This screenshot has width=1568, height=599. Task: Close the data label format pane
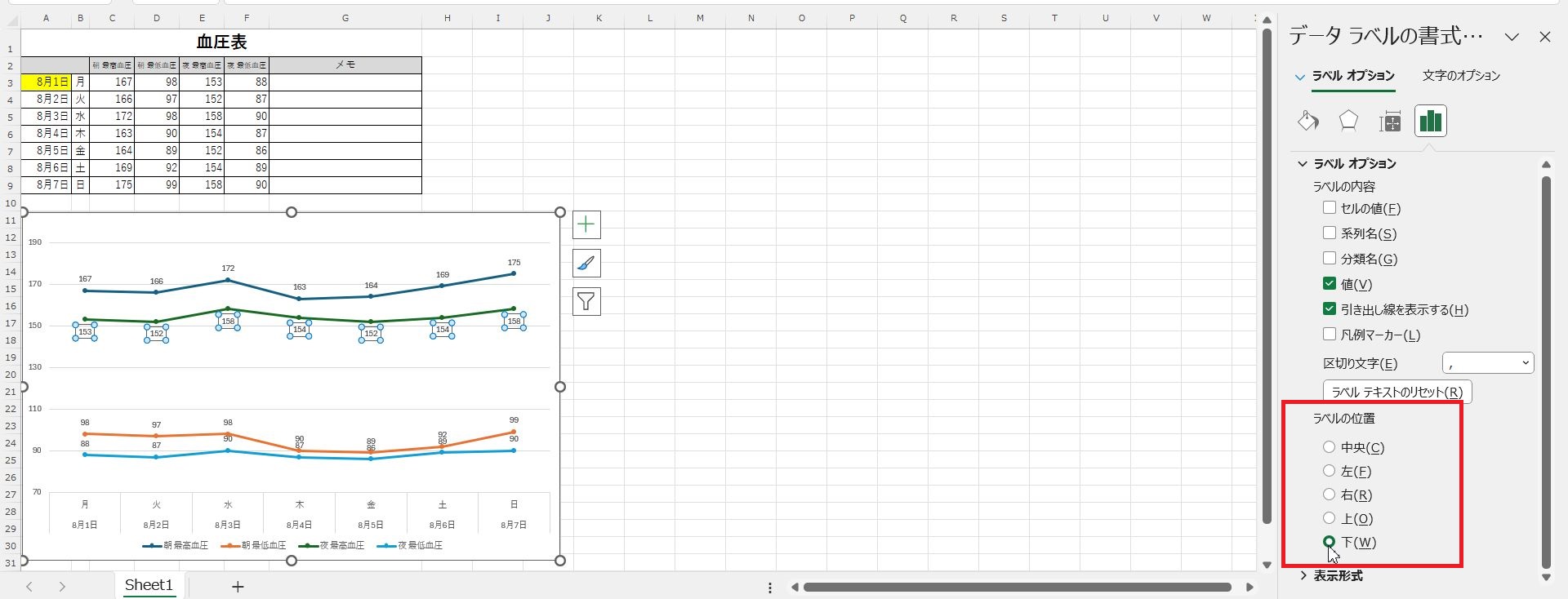coord(1544,37)
